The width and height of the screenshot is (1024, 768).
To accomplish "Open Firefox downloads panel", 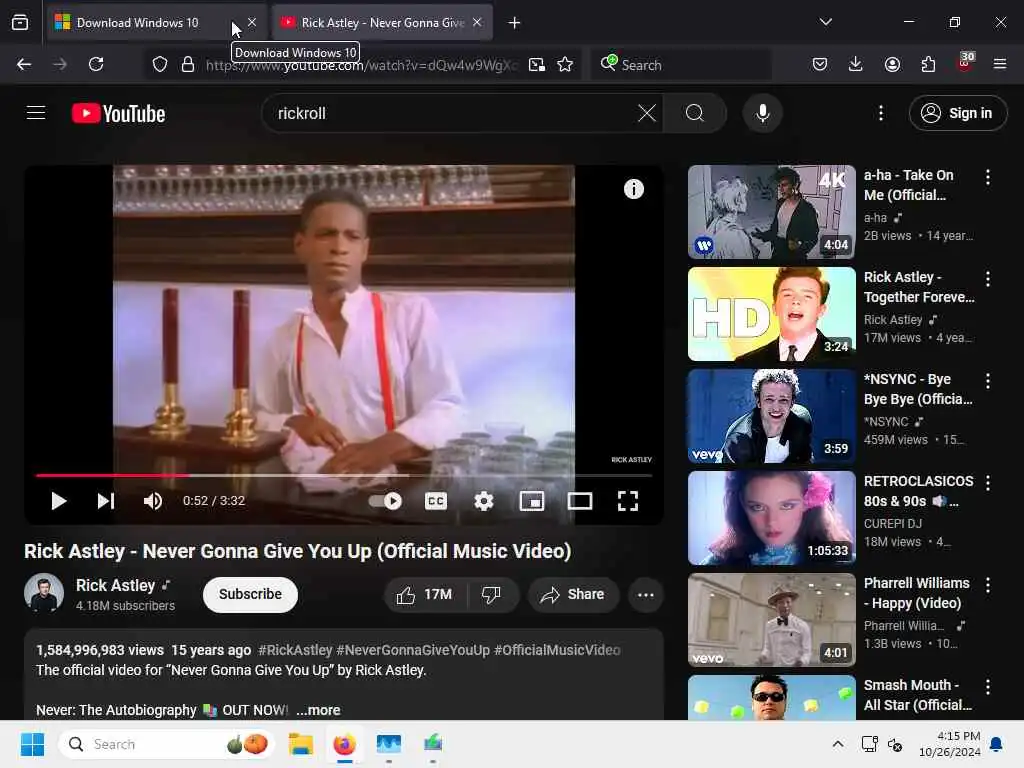I will point(856,64).
